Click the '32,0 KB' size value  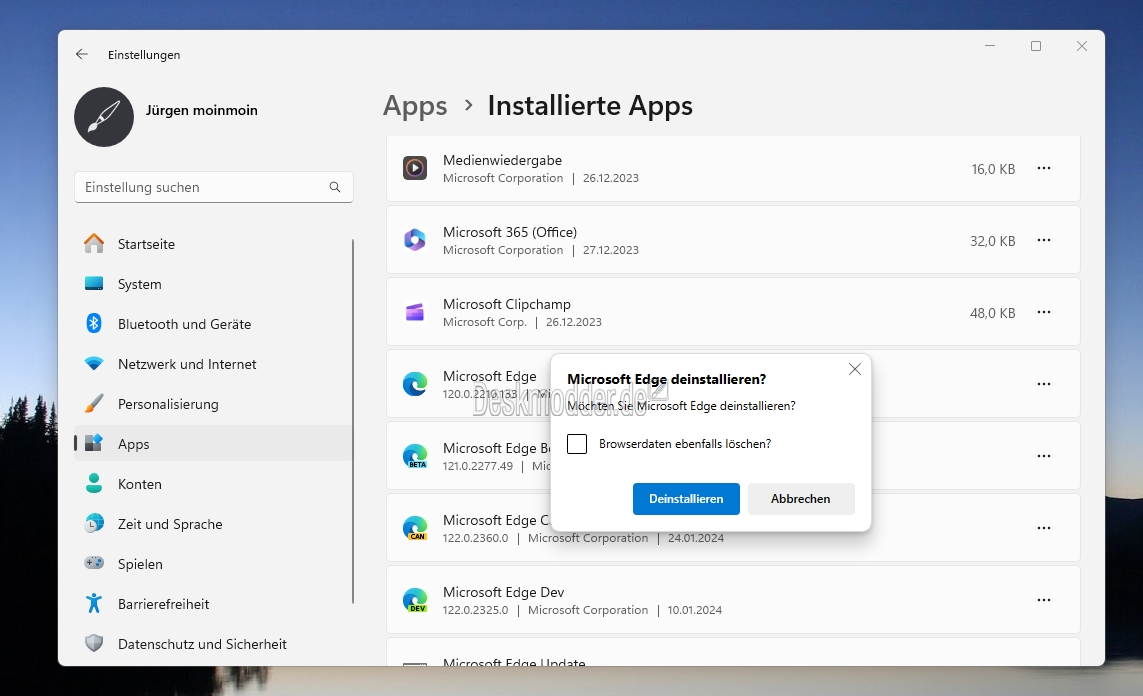point(992,241)
